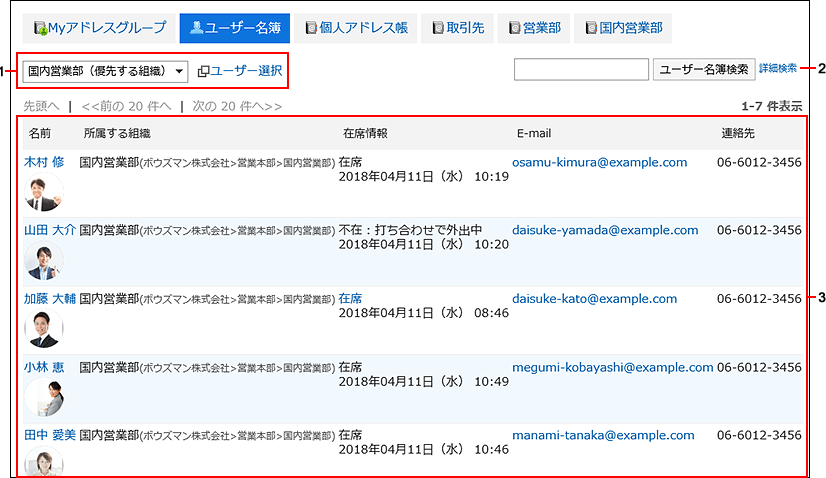
Task: Open the 詳細検索 link
Action: tap(778, 69)
